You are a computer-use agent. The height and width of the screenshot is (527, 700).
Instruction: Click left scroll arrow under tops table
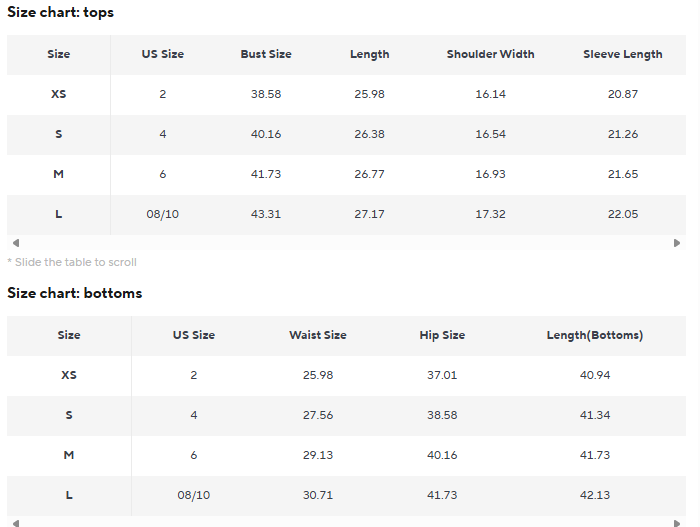click(x=15, y=243)
